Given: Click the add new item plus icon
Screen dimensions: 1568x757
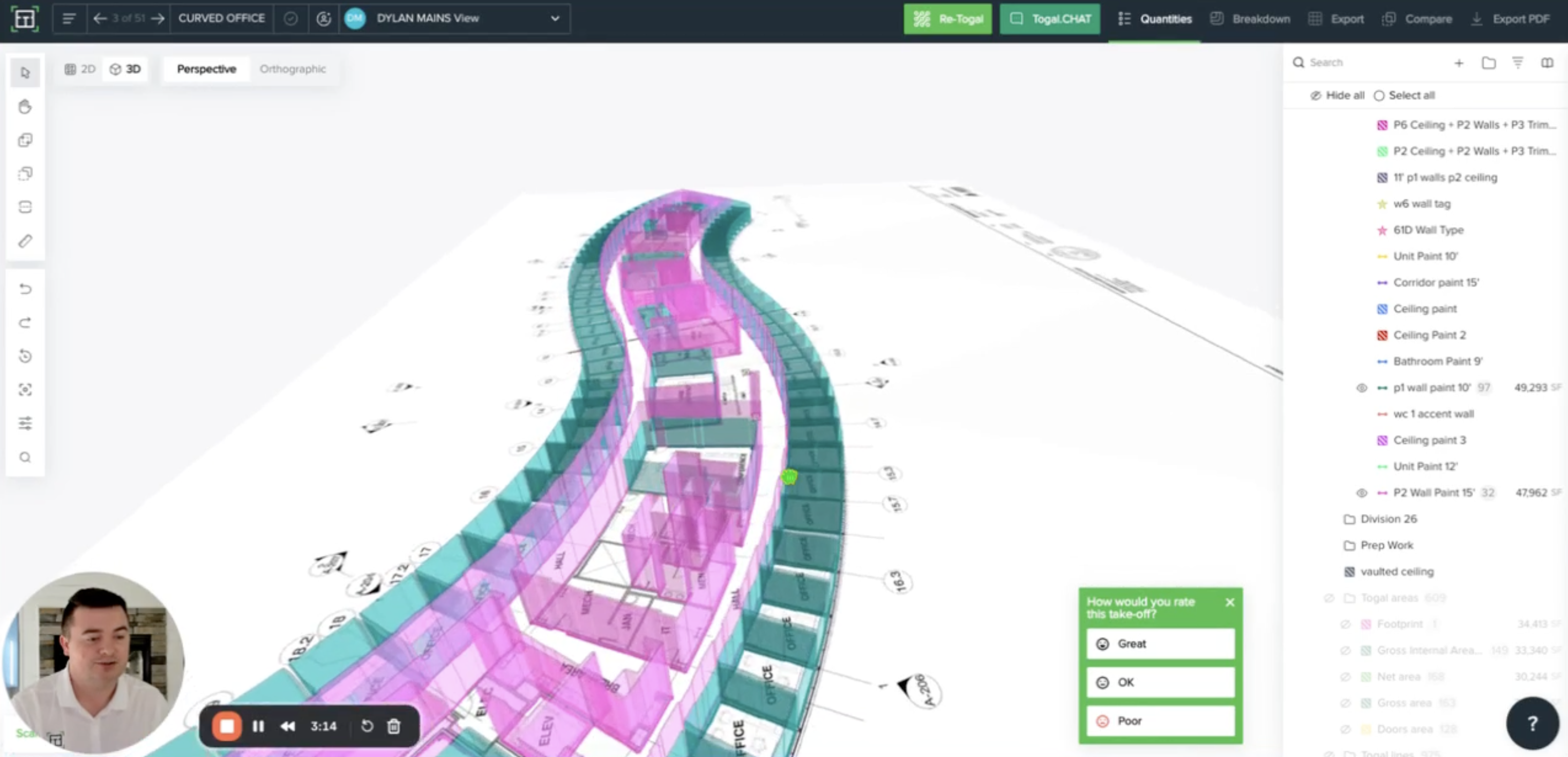Looking at the screenshot, I should coord(1459,63).
